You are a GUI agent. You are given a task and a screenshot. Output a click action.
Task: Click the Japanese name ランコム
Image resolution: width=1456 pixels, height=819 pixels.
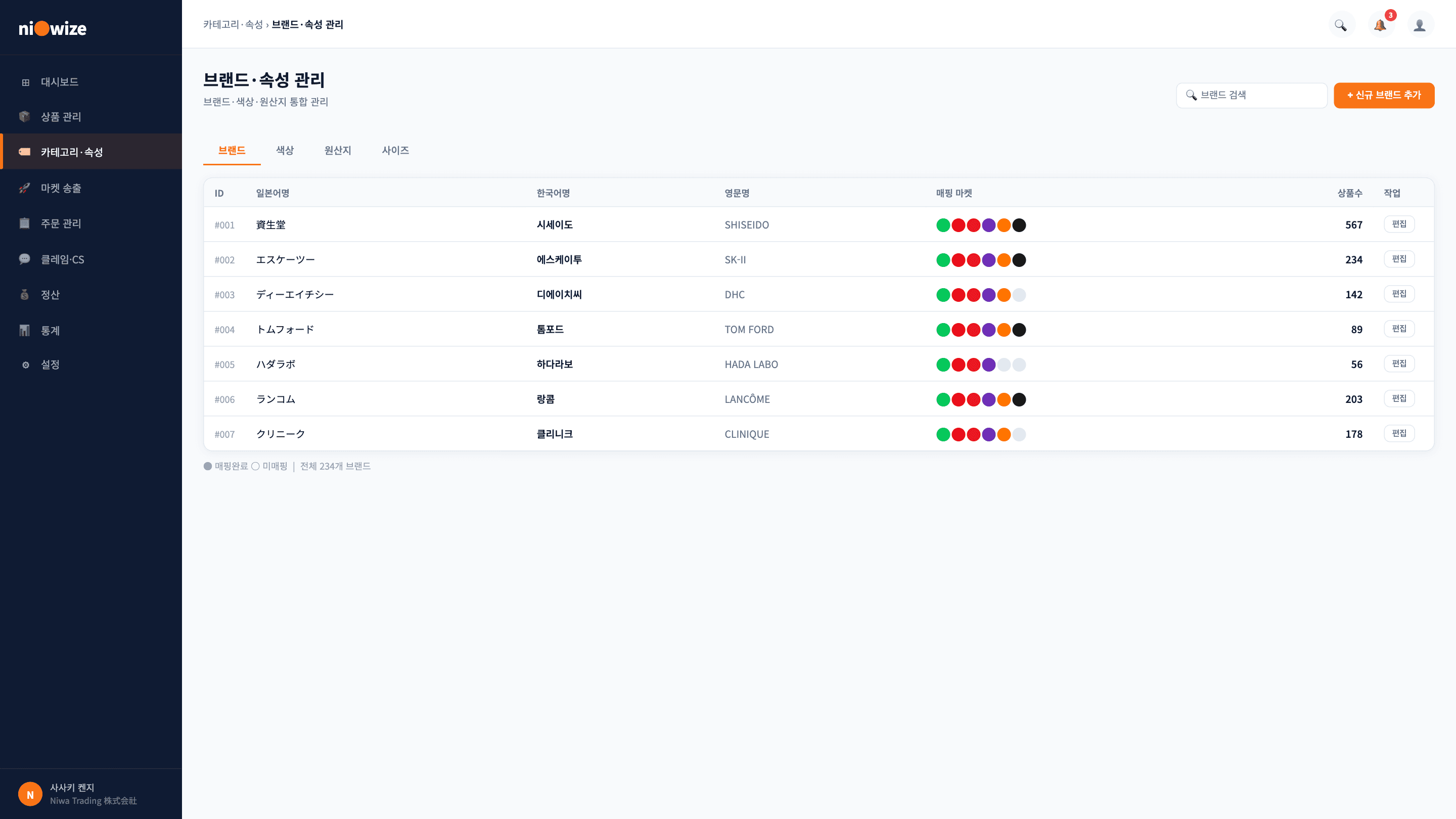pos(276,399)
